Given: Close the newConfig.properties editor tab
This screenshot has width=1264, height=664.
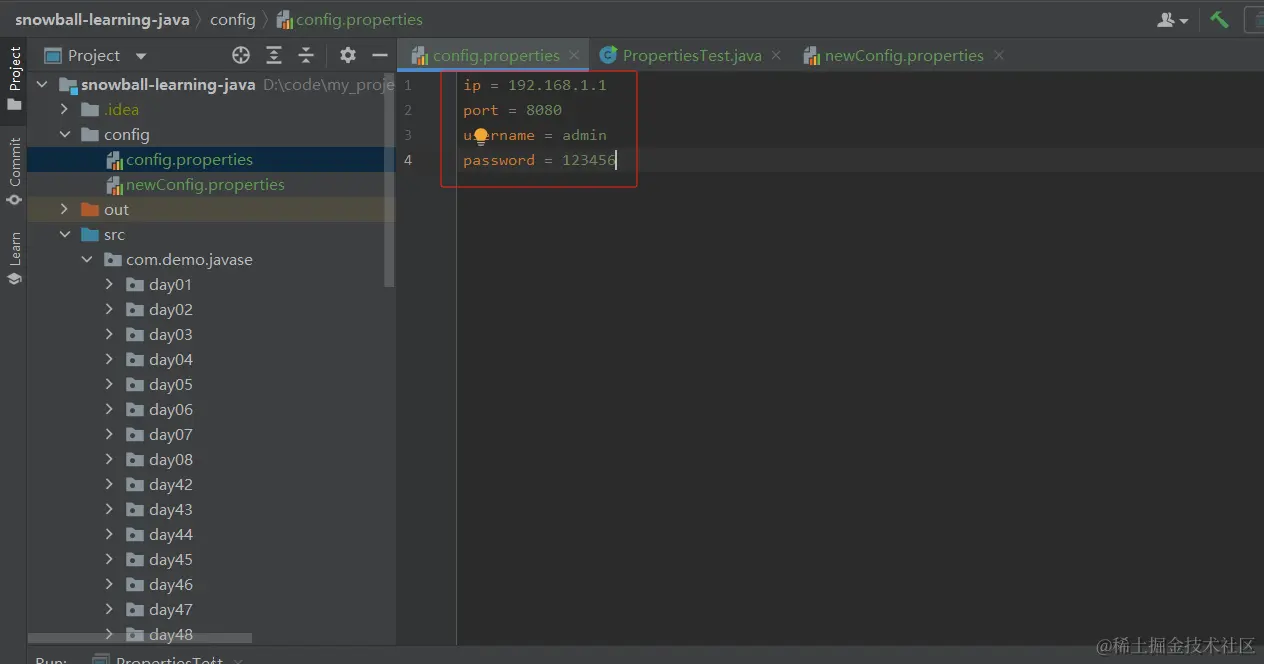Looking at the screenshot, I should pos(999,56).
